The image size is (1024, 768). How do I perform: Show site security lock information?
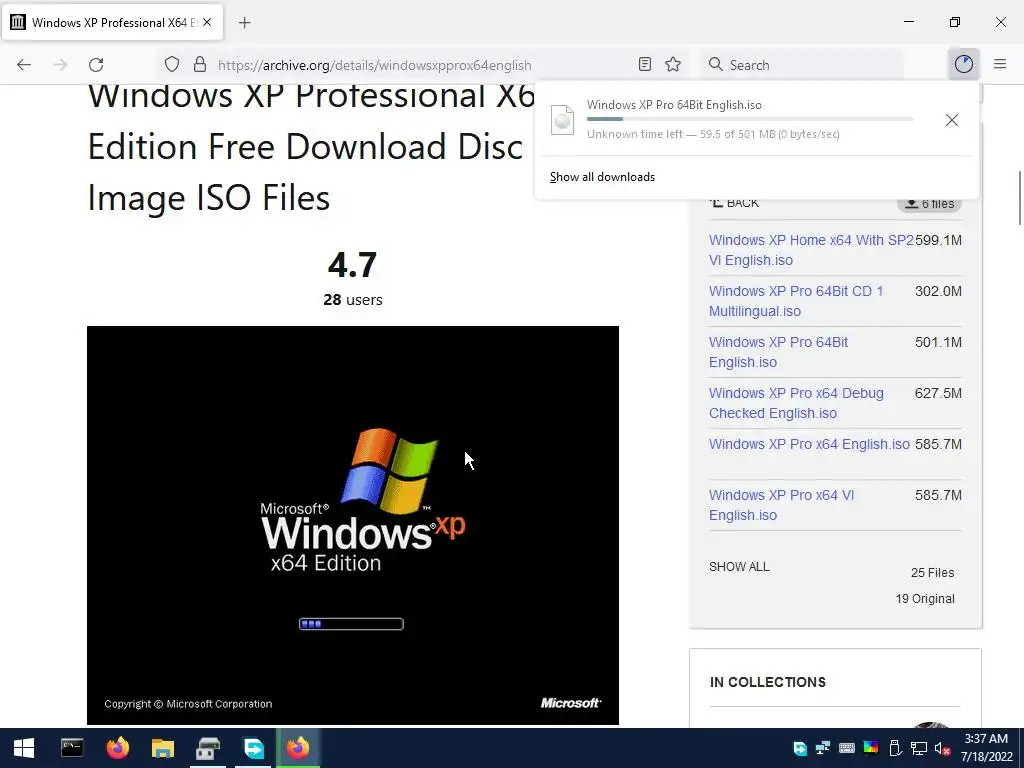[x=200, y=65]
